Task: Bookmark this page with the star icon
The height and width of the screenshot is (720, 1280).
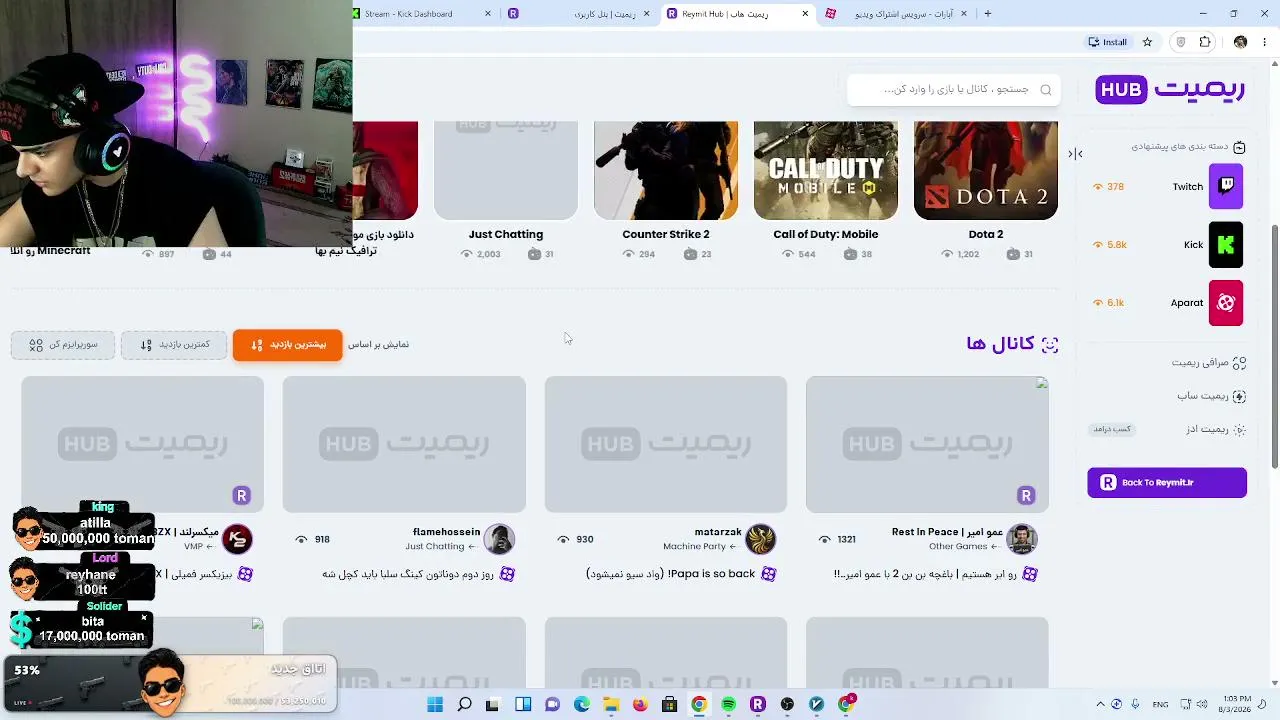Action: click(x=1147, y=42)
